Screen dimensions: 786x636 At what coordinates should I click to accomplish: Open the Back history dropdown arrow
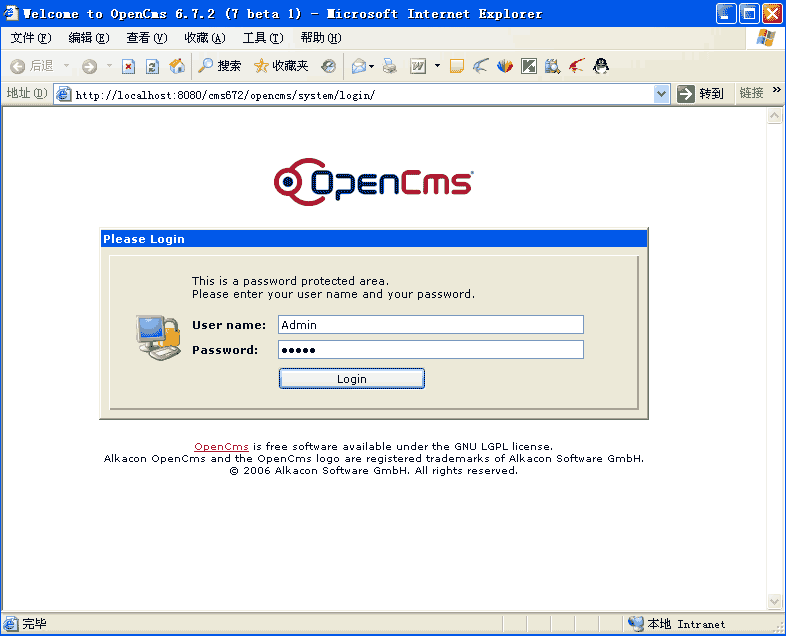click(x=66, y=66)
